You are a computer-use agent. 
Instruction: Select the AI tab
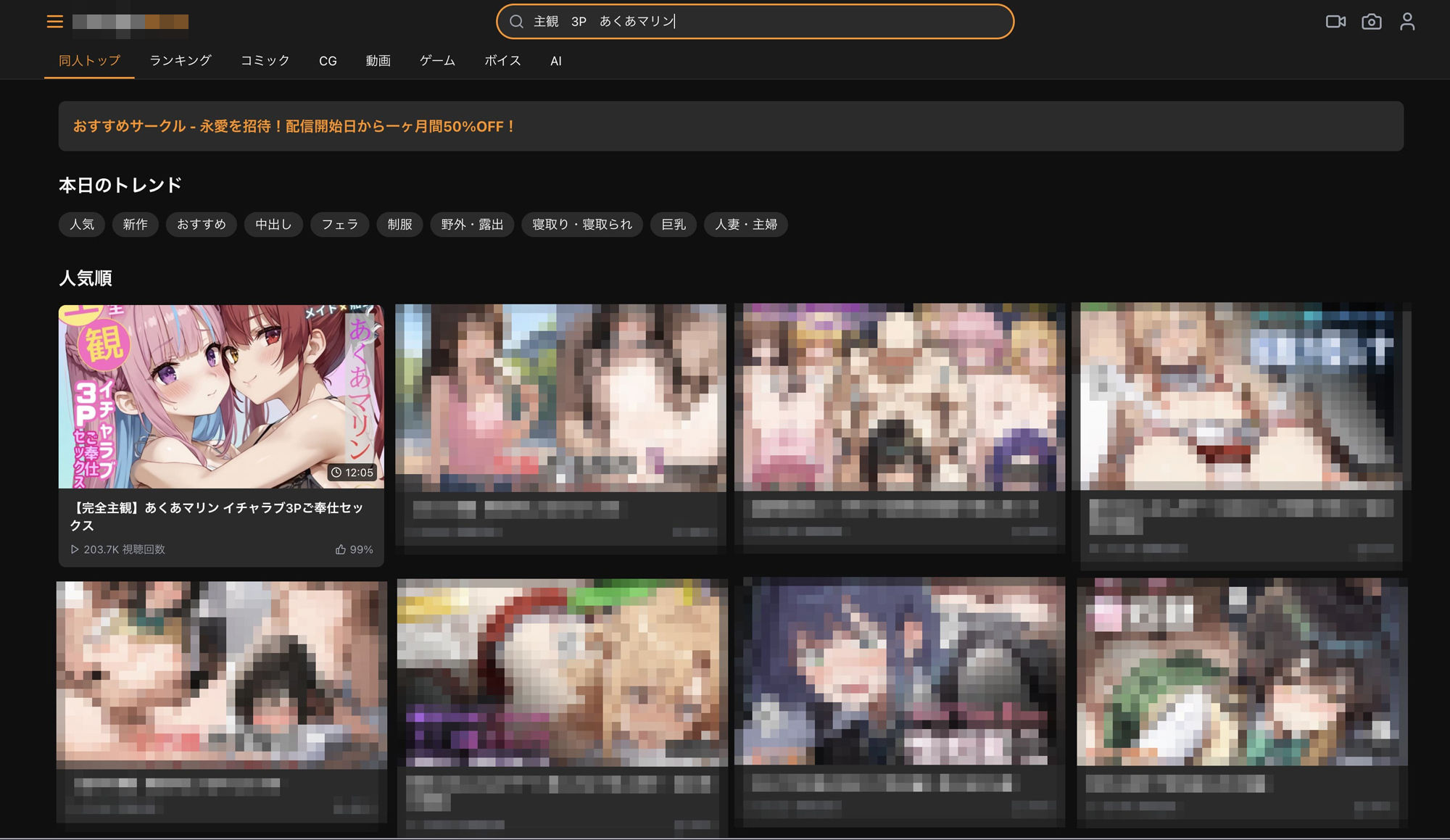click(555, 61)
